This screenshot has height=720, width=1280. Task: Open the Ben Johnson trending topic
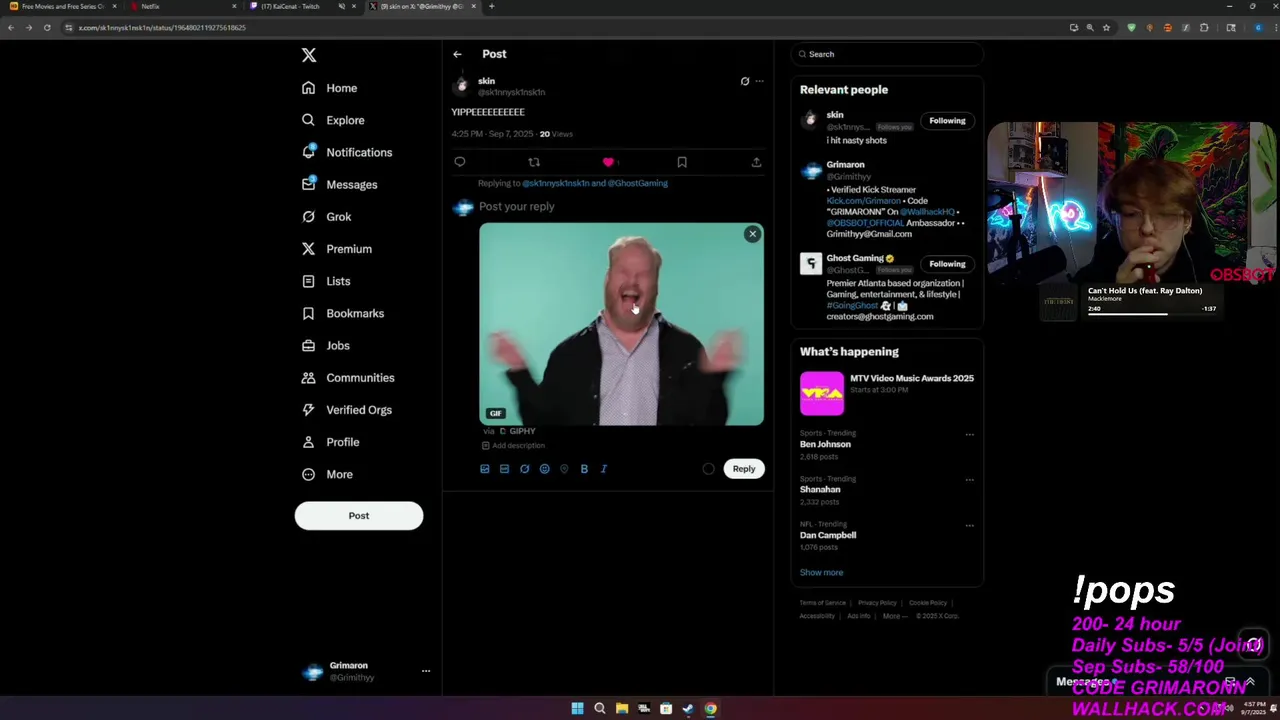(825, 444)
